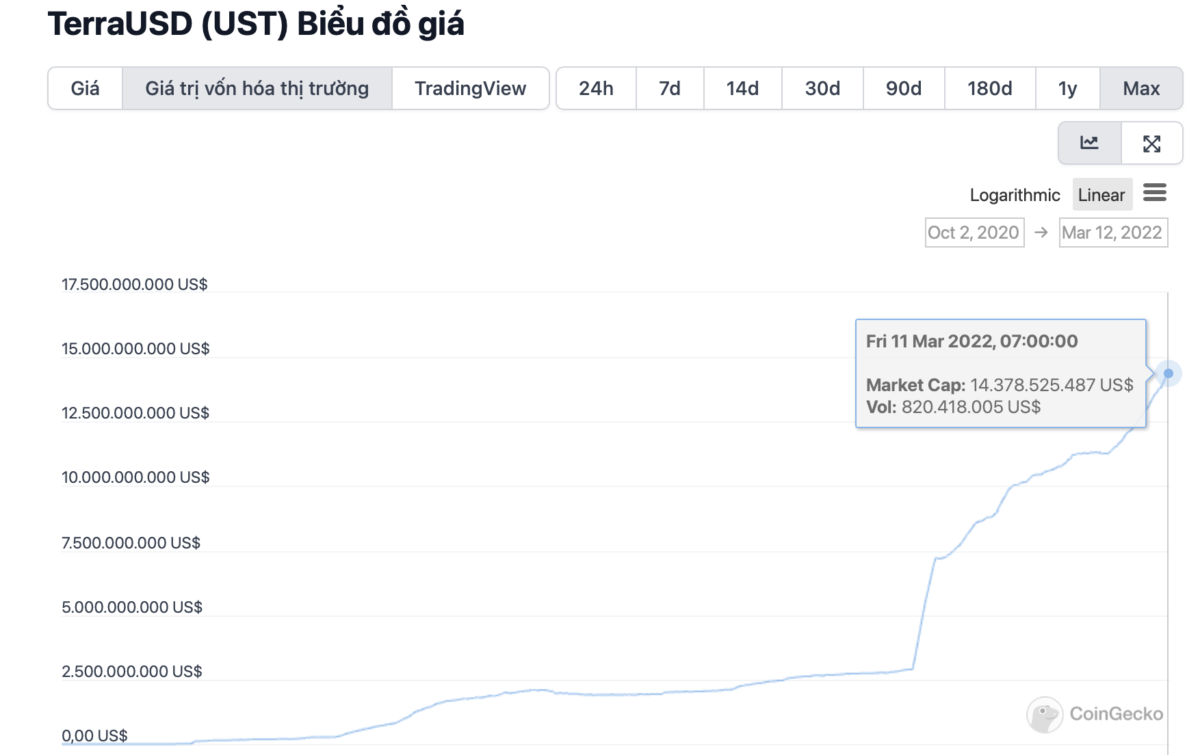Select Giá trị vốn hóa thị trường tab
This screenshot has width=1200, height=755.
click(x=257, y=88)
